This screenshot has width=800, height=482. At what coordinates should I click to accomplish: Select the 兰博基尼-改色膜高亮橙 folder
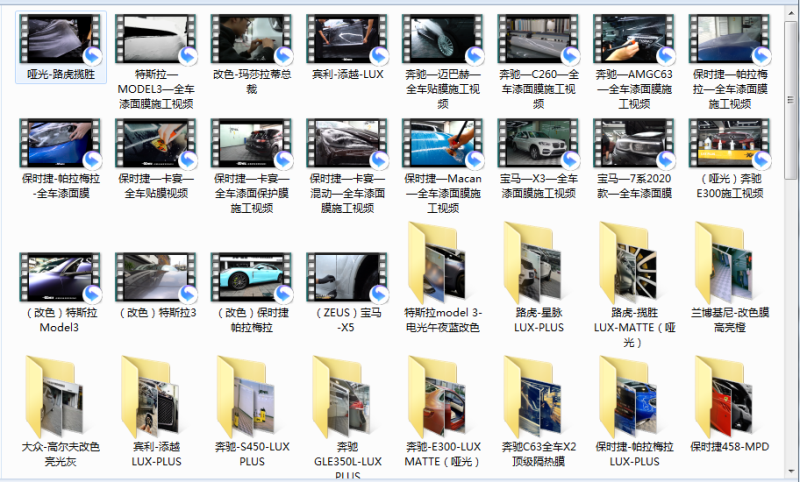723,263
